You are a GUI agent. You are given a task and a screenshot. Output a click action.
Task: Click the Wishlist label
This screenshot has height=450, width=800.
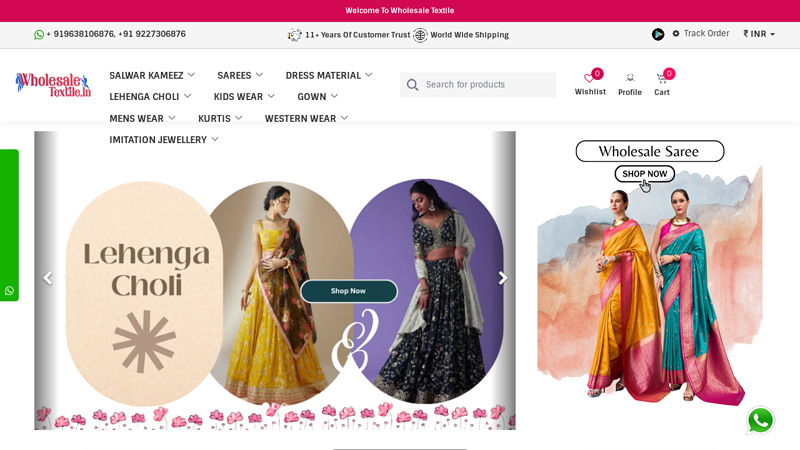pos(590,92)
